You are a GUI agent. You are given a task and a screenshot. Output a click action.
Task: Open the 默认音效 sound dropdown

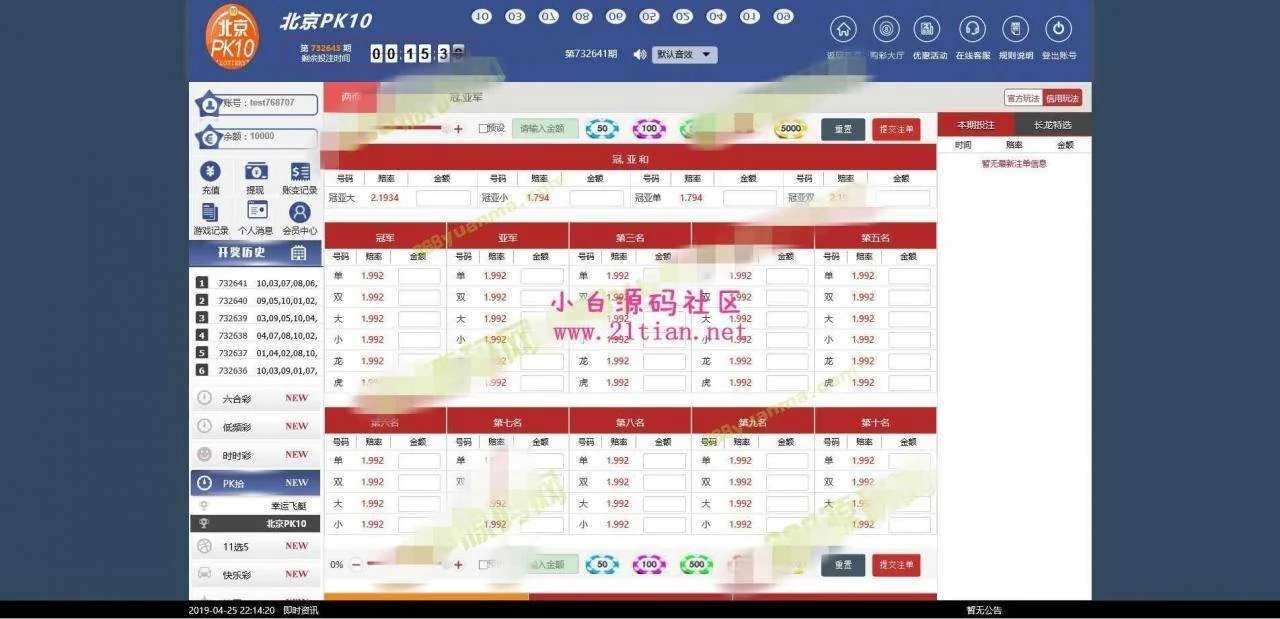pyautogui.click(x=685, y=55)
